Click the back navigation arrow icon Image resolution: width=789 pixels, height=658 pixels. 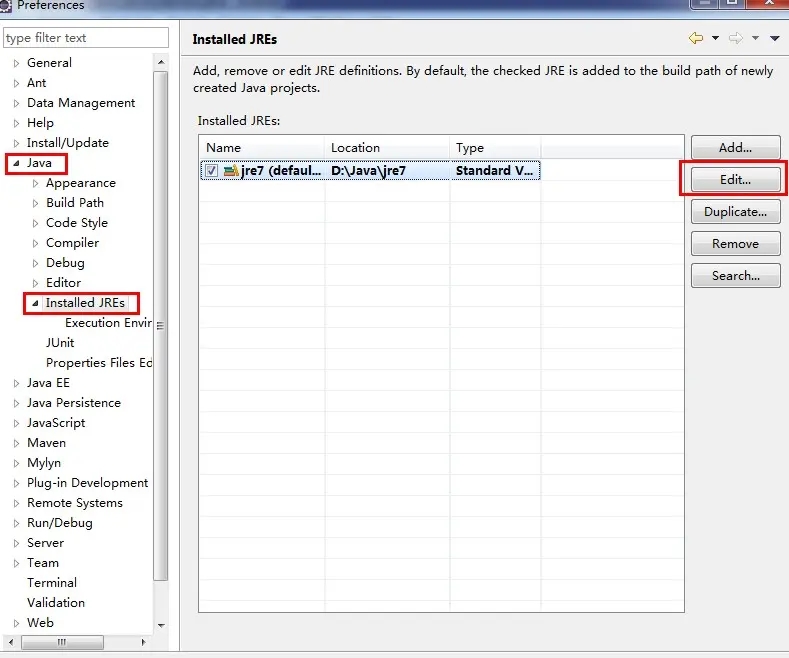point(696,39)
